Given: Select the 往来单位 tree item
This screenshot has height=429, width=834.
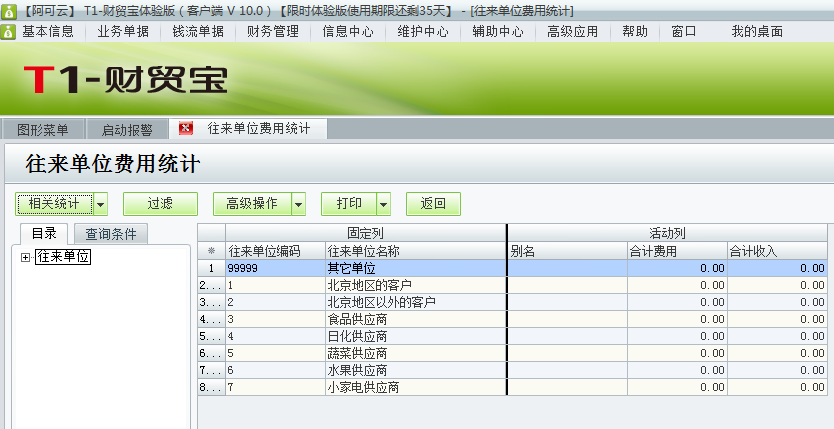Looking at the screenshot, I should click(63, 257).
